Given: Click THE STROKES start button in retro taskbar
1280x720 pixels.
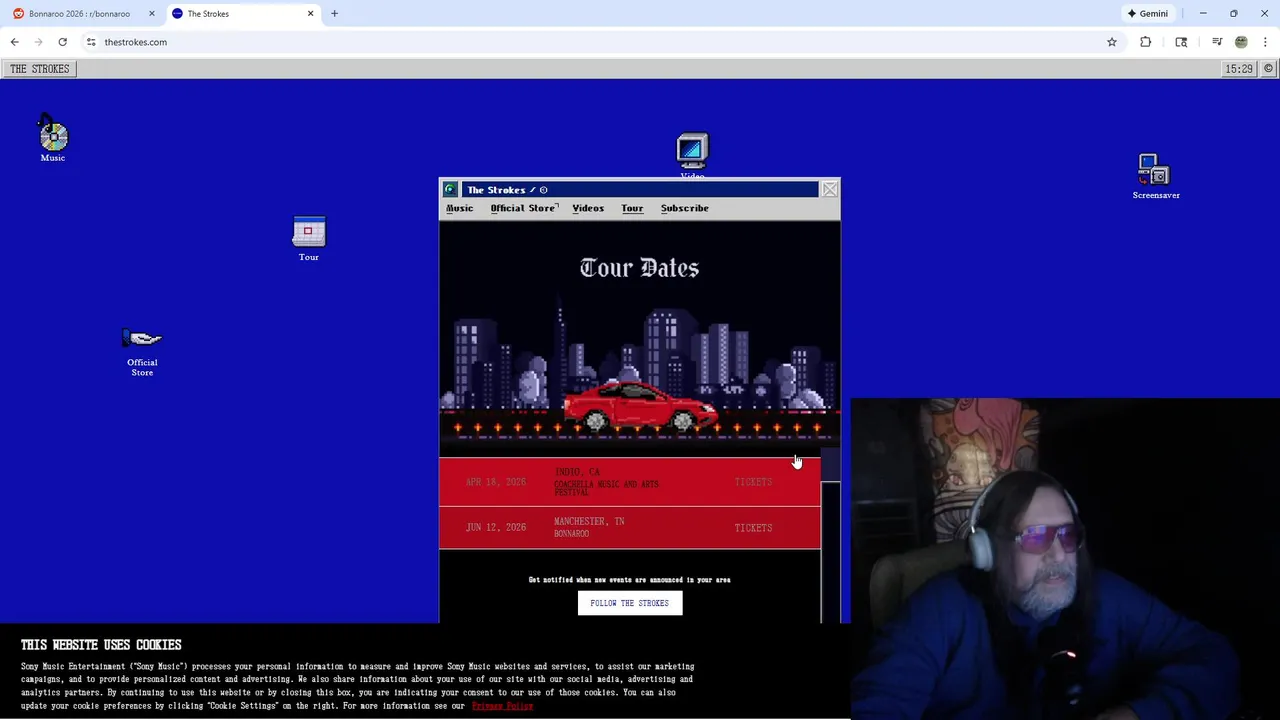Looking at the screenshot, I should (x=40, y=69).
